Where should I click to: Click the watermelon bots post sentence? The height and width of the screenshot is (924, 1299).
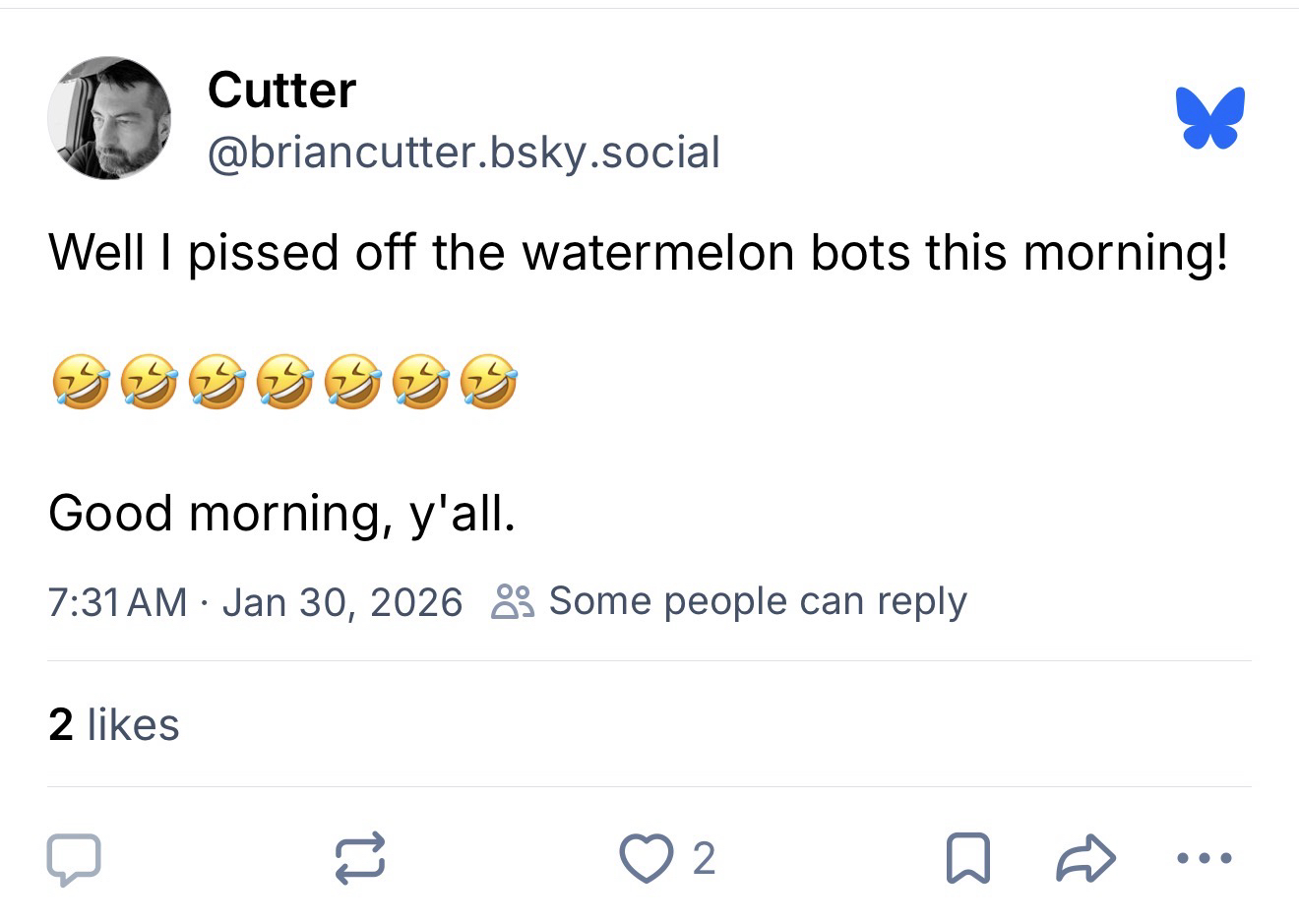tap(638, 252)
